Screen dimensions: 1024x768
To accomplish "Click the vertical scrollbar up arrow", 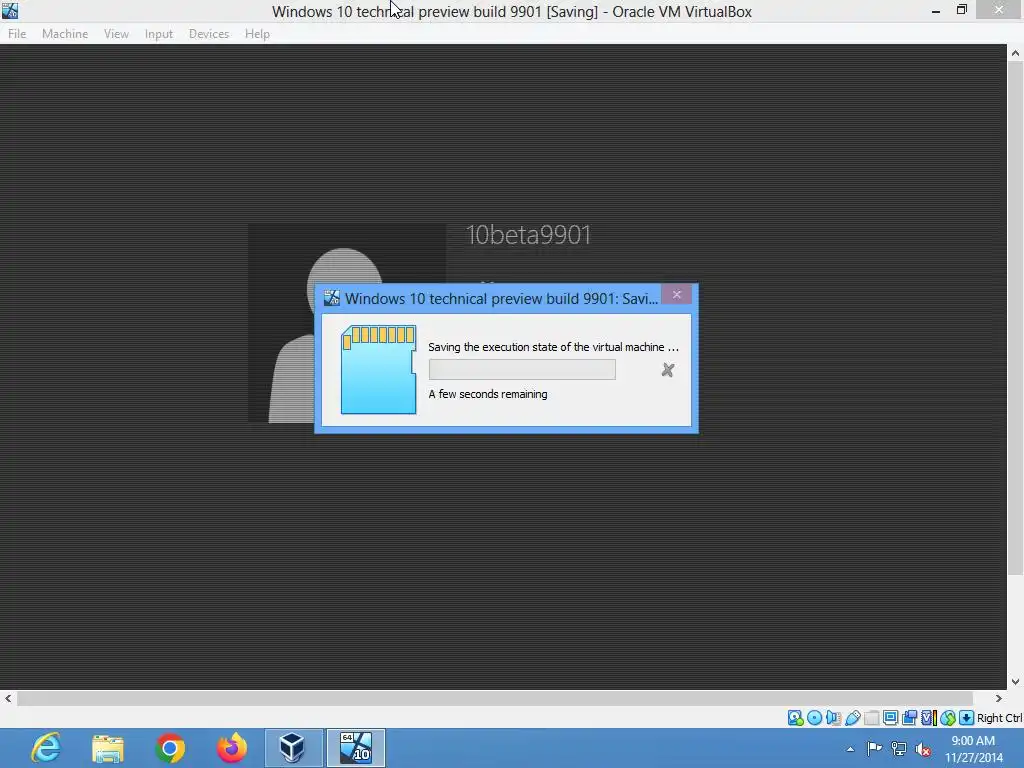I will point(1015,53).
